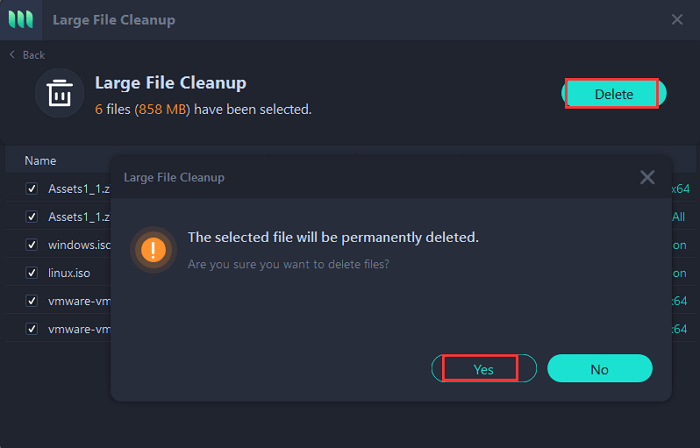Viewport: 700px width, 448px height.
Task: Click the teal Delete button
Action: 613,94
